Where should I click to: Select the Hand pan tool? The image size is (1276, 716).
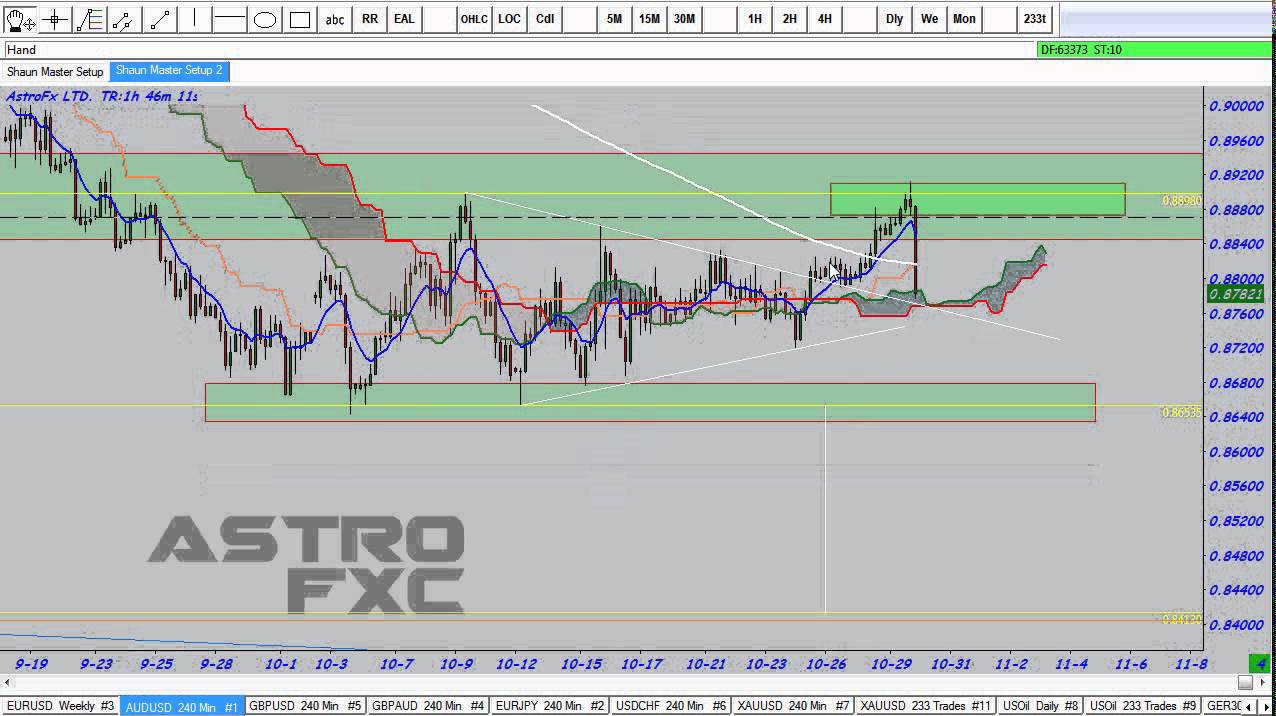(20, 19)
